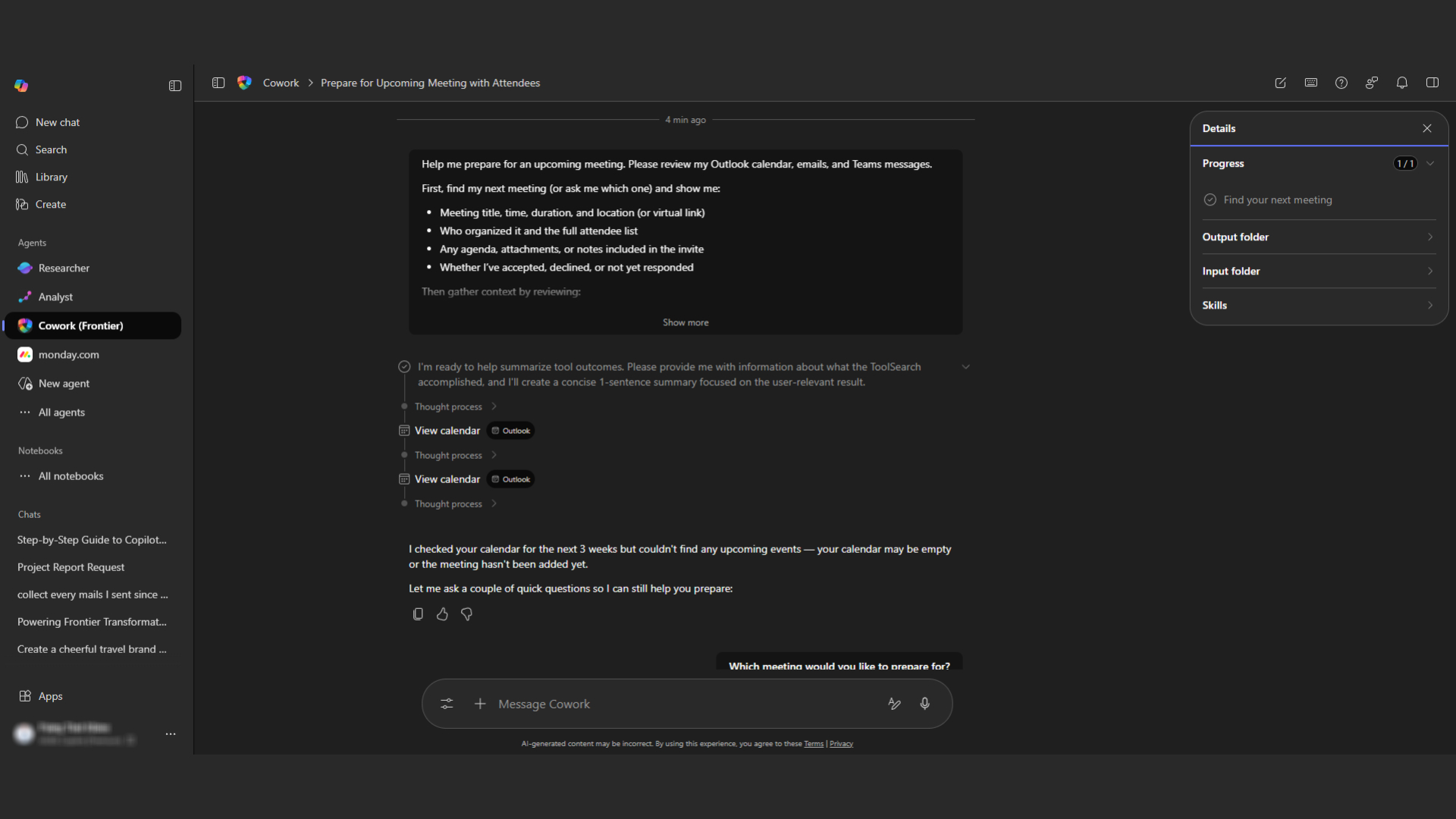Select the Researcher agent
Image resolution: width=1456 pixels, height=819 pixels.
pos(64,268)
